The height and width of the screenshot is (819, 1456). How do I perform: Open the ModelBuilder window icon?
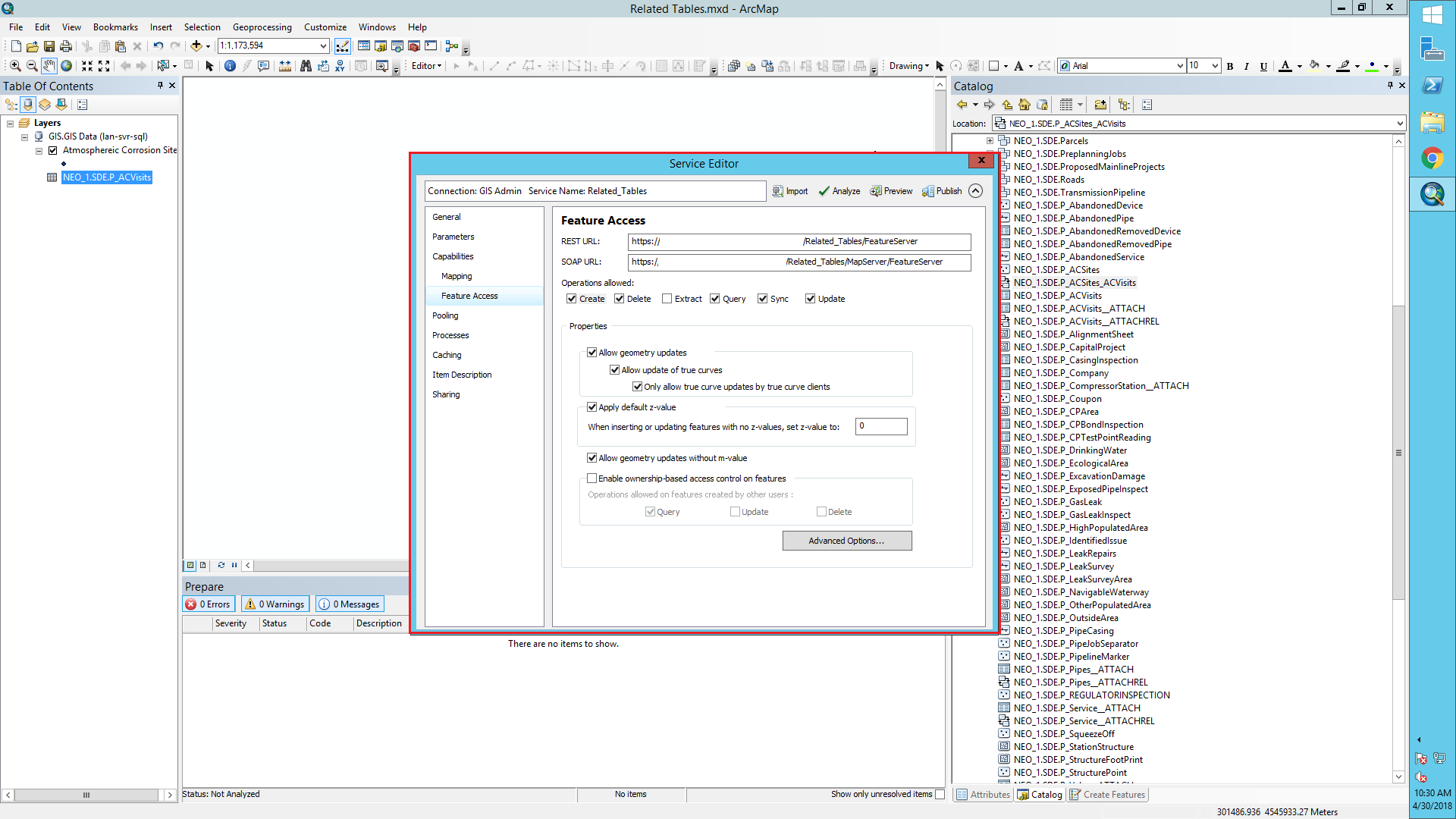click(452, 46)
